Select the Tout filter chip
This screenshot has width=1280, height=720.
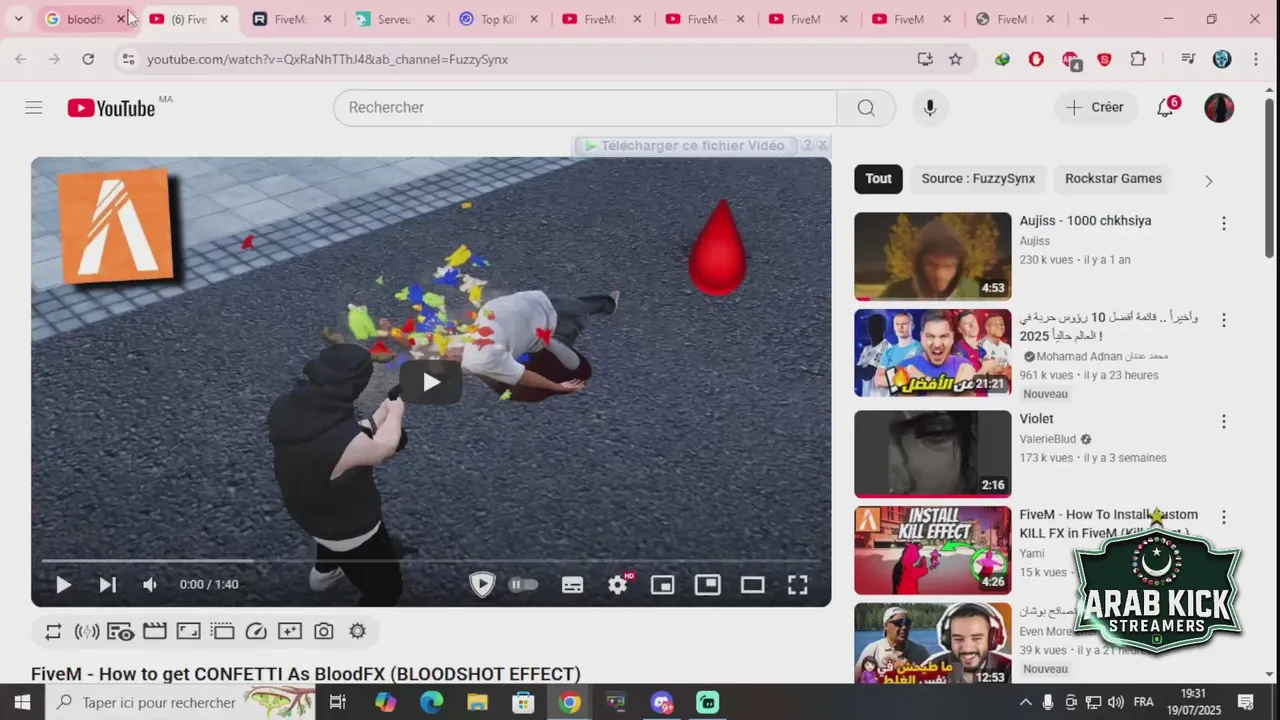pos(878,179)
